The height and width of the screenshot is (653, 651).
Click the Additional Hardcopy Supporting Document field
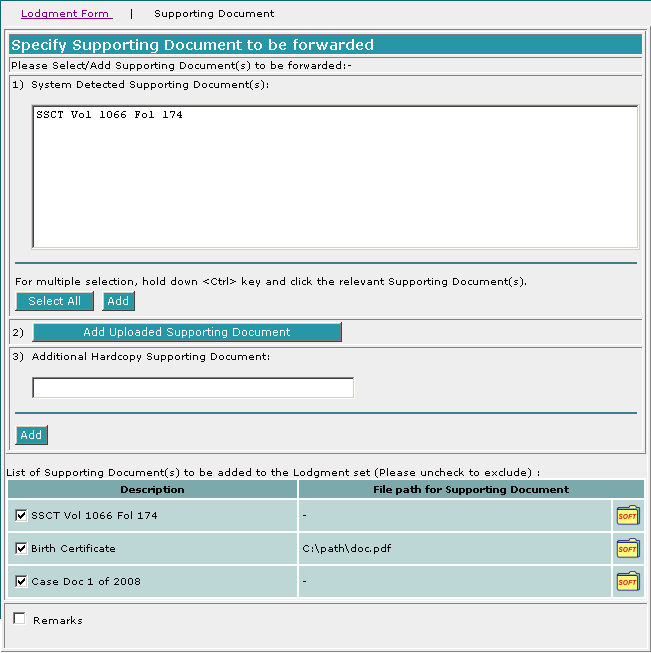193,388
